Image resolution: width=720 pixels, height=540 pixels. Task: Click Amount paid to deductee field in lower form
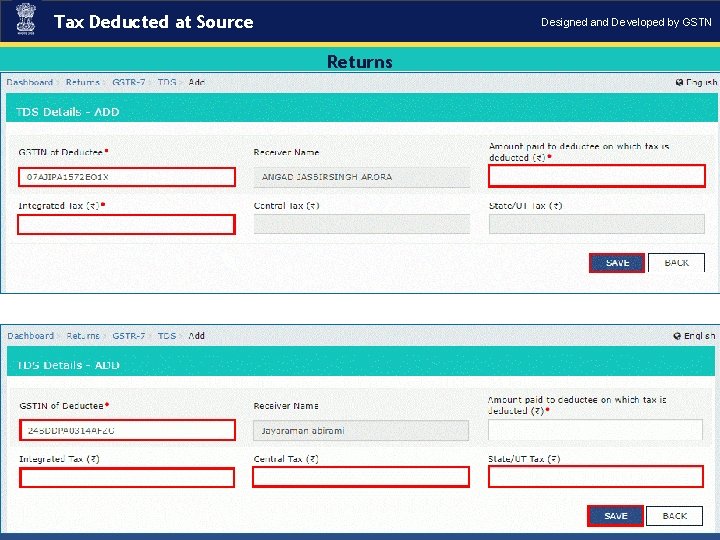(595, 430)
